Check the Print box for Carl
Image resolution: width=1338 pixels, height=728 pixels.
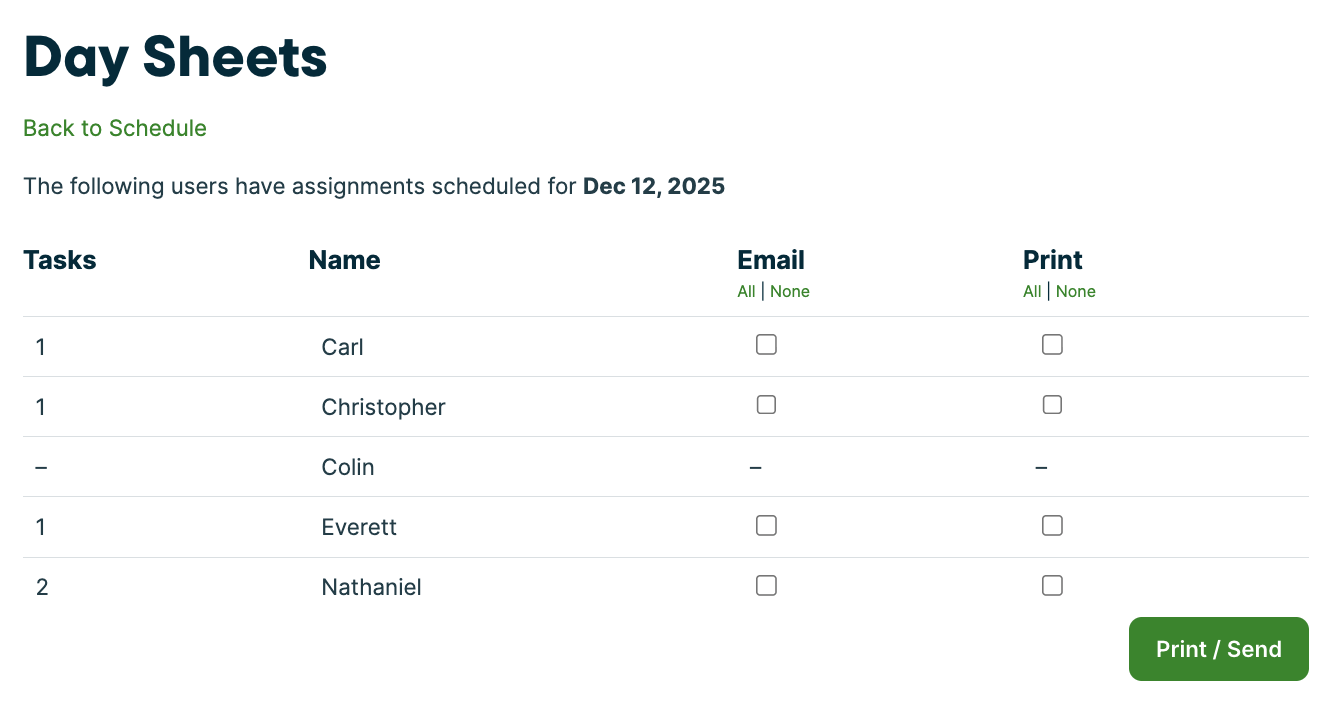(1052, 345)
